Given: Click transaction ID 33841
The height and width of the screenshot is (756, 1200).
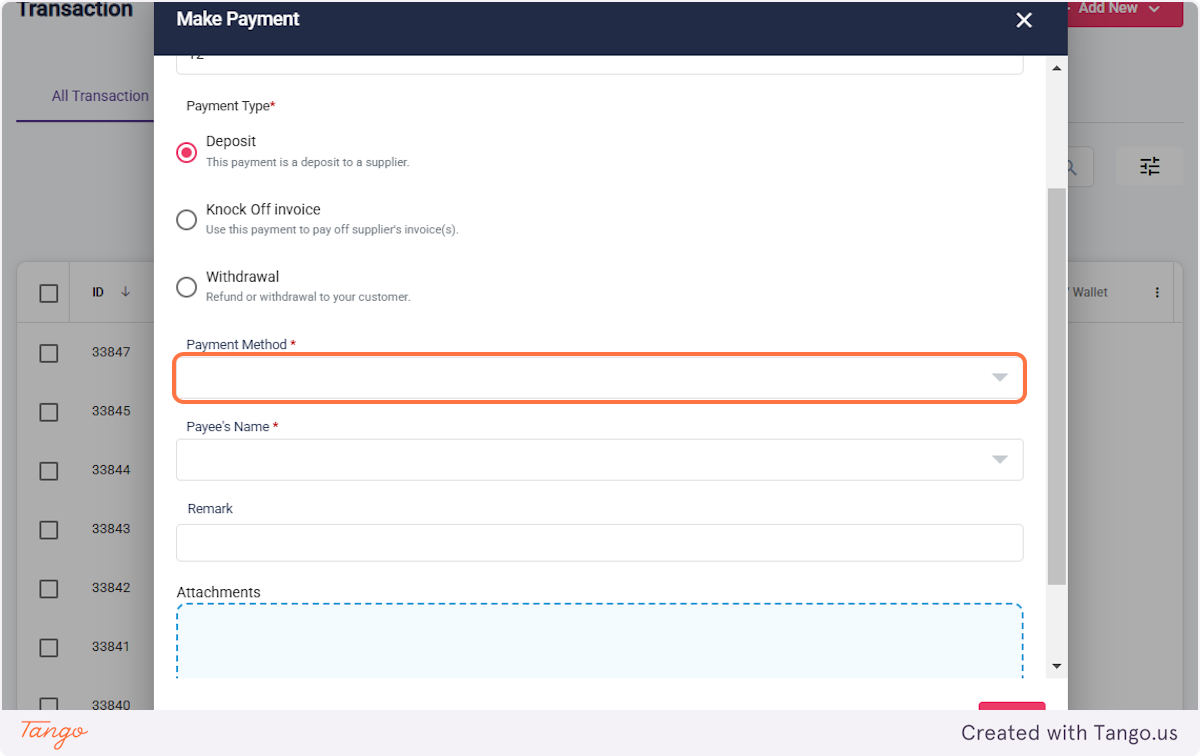Looking at the screenshot, I should click(x=111, y=647).
